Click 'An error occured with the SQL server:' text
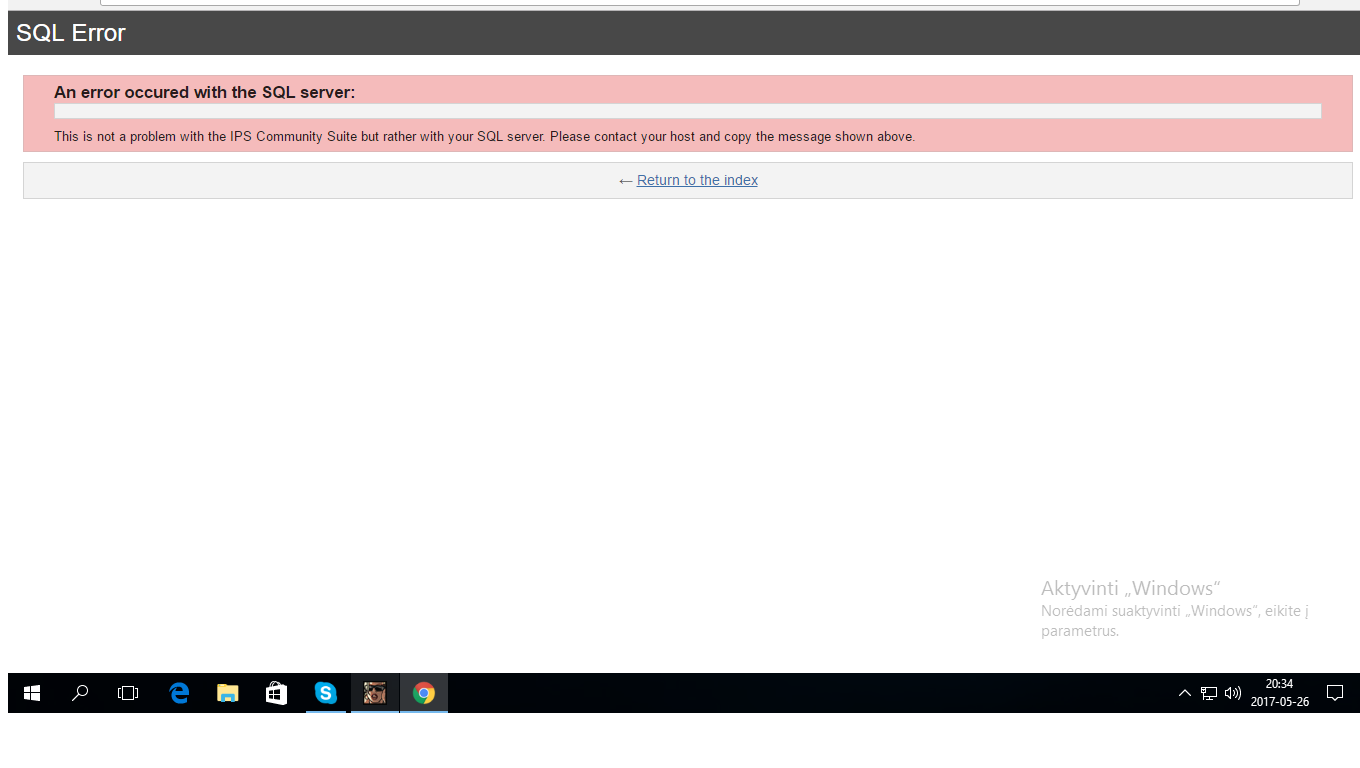The image size is (1360, 768). (204, 92)
